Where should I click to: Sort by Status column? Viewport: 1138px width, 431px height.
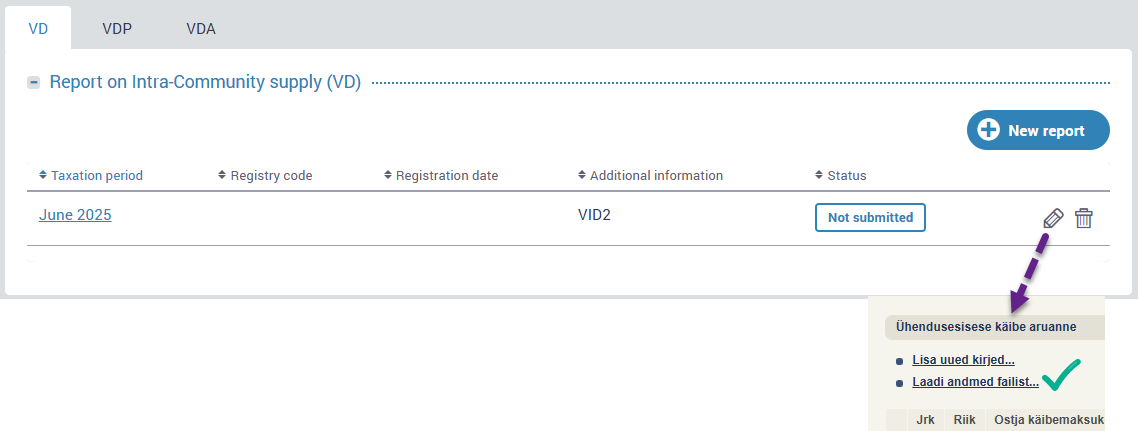pos(840,175)
